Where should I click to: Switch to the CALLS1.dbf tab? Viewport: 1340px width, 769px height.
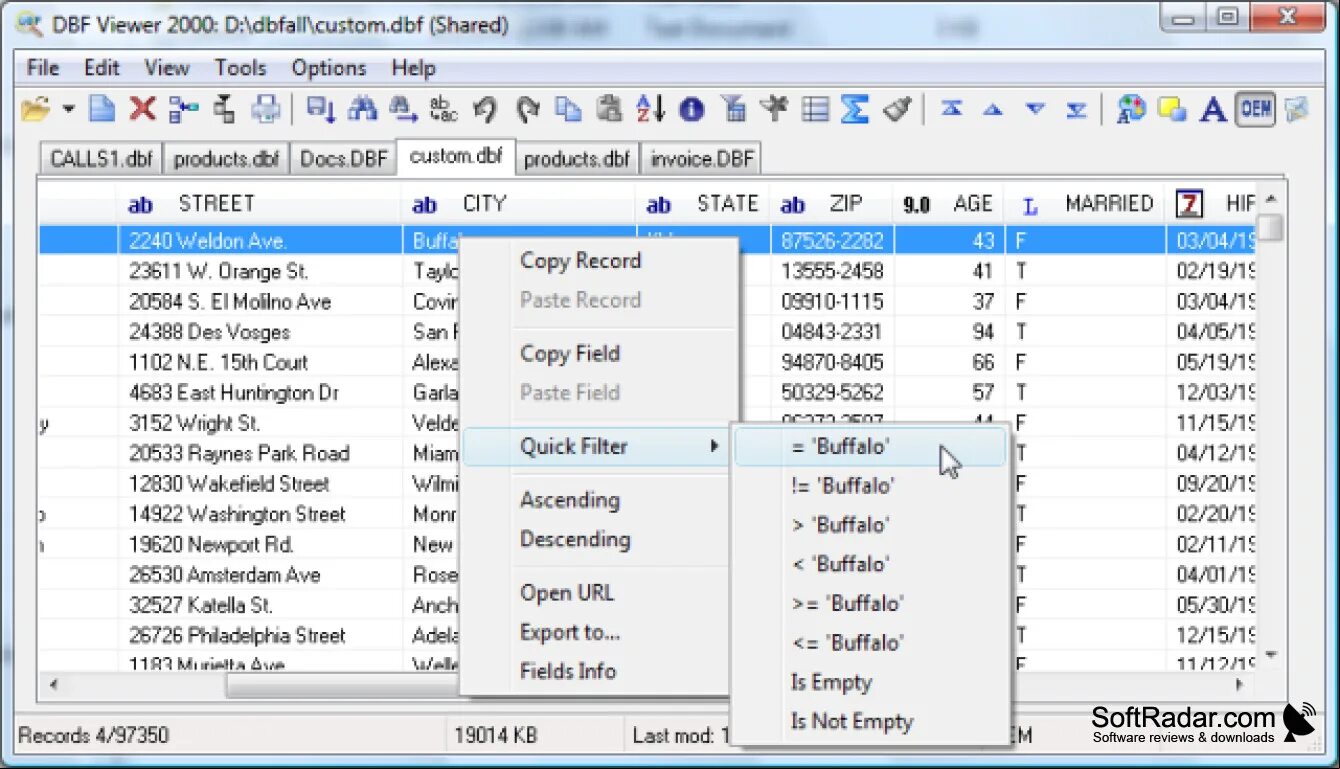pyautogui.click(x=102, y=159)
